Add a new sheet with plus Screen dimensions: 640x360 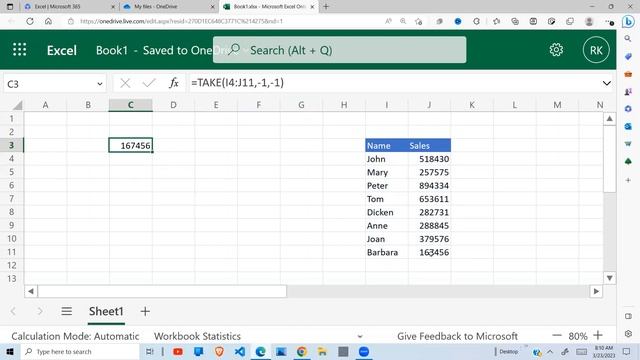145,311
